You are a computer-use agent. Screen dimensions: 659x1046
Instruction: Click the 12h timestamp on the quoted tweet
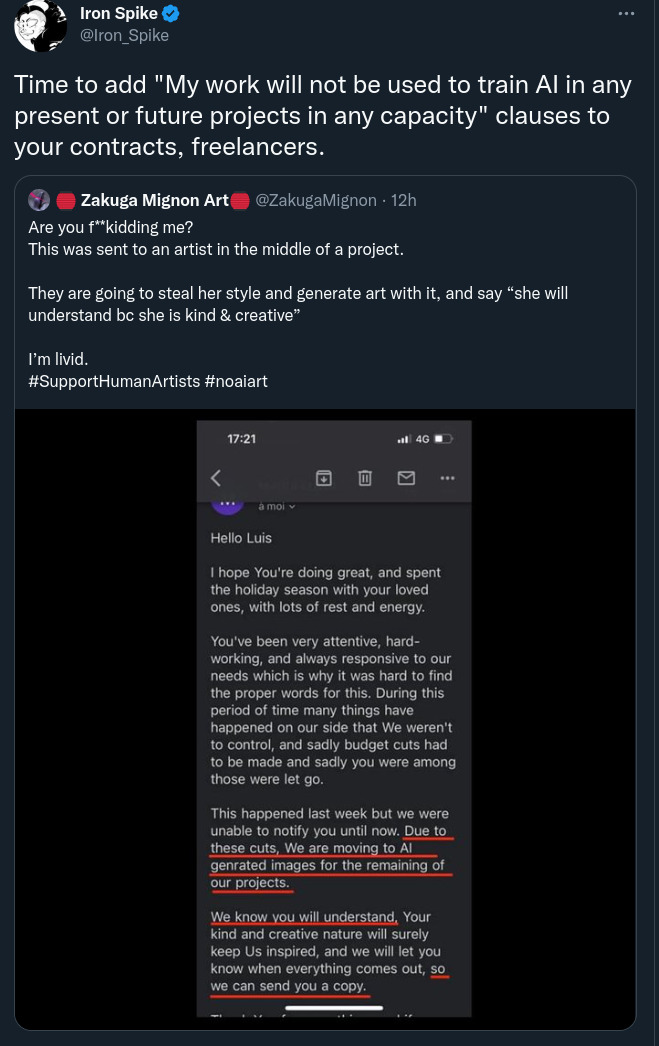pos(404,200)
